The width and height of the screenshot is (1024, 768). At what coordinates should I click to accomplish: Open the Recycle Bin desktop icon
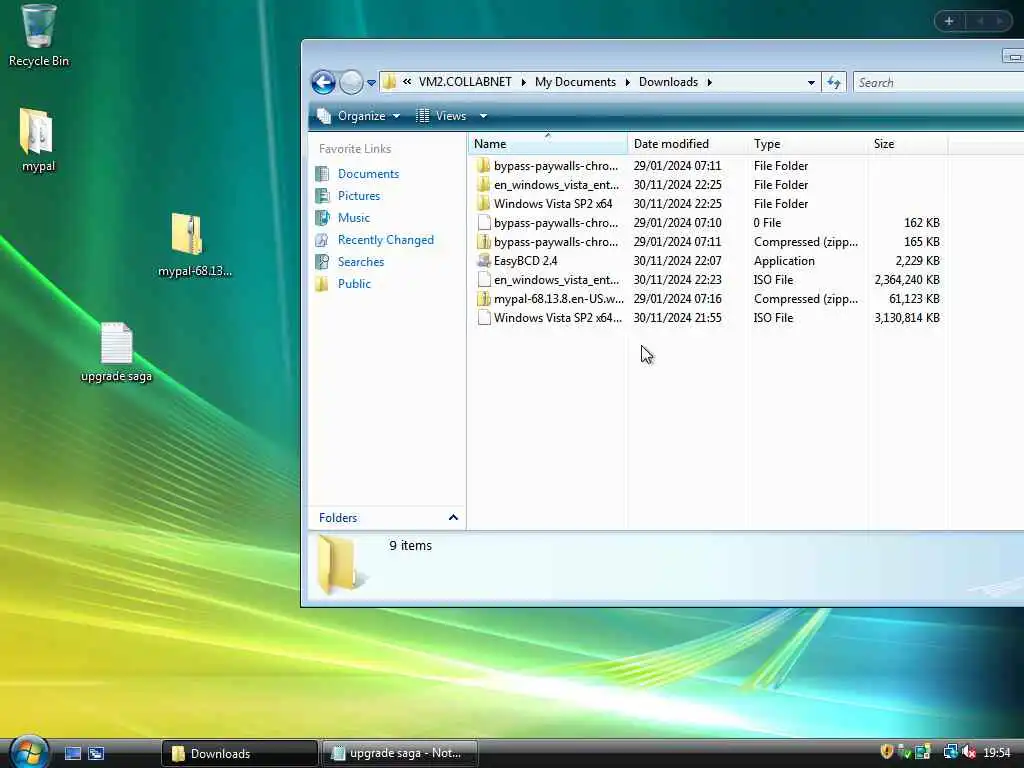coord(38,35)
